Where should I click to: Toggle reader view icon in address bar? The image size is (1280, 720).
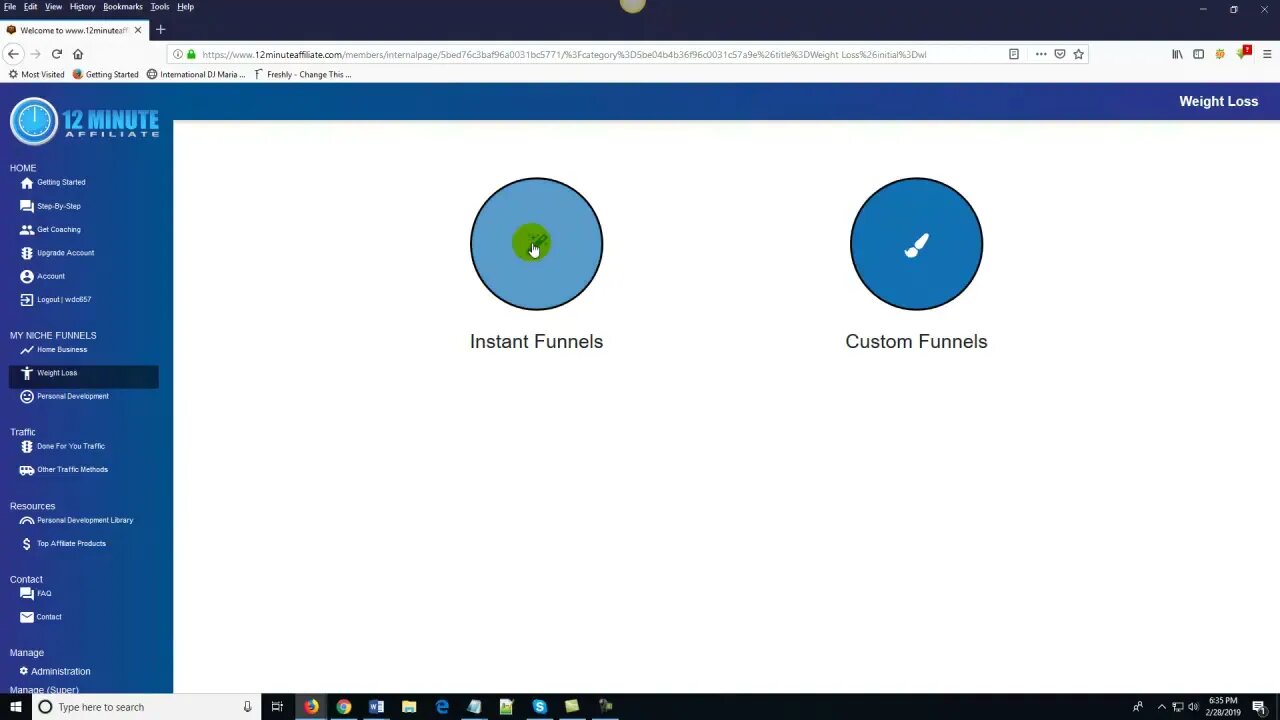pos(1014,54)
